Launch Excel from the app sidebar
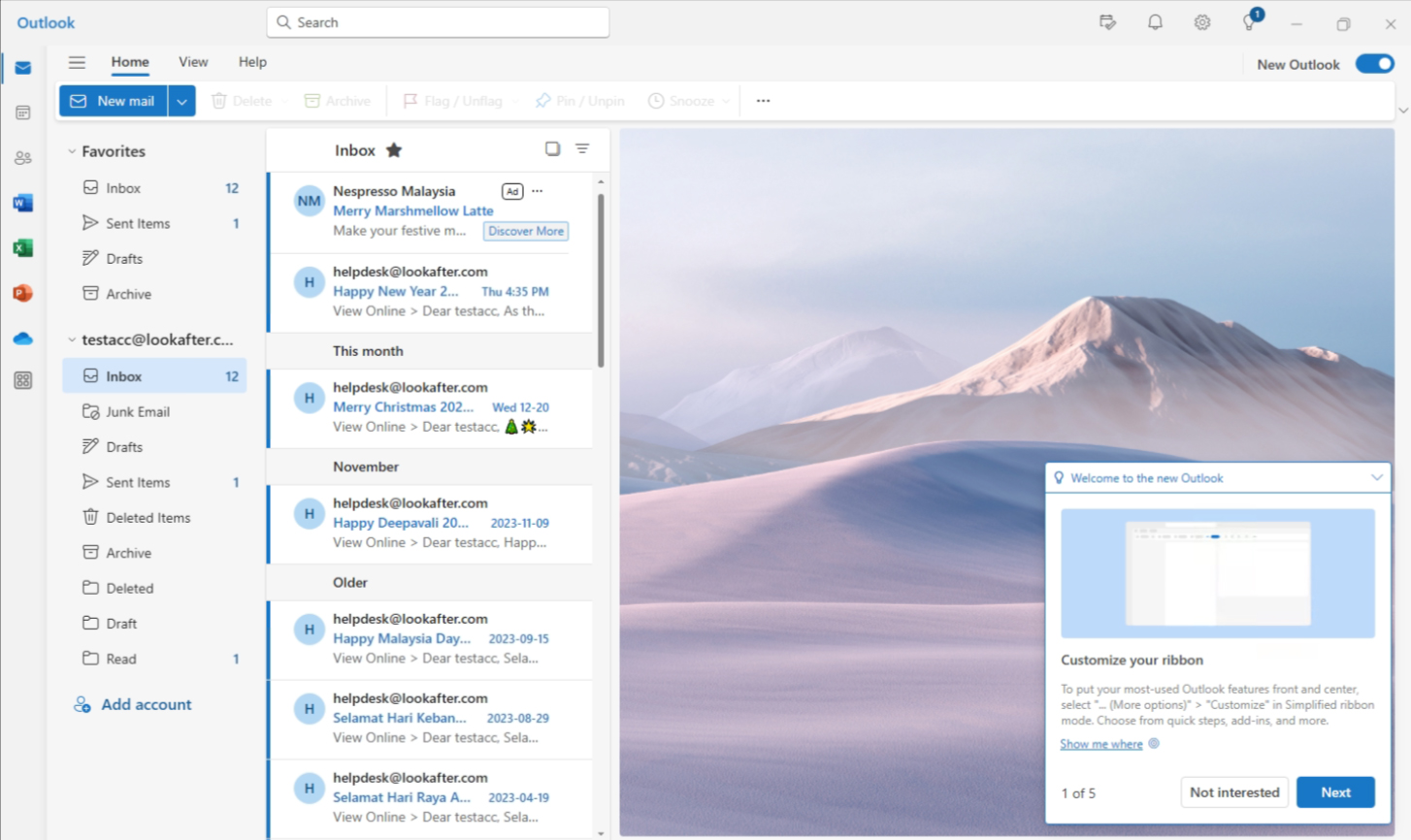This screenshot has height=840, width=1411. tap(23, 248)
